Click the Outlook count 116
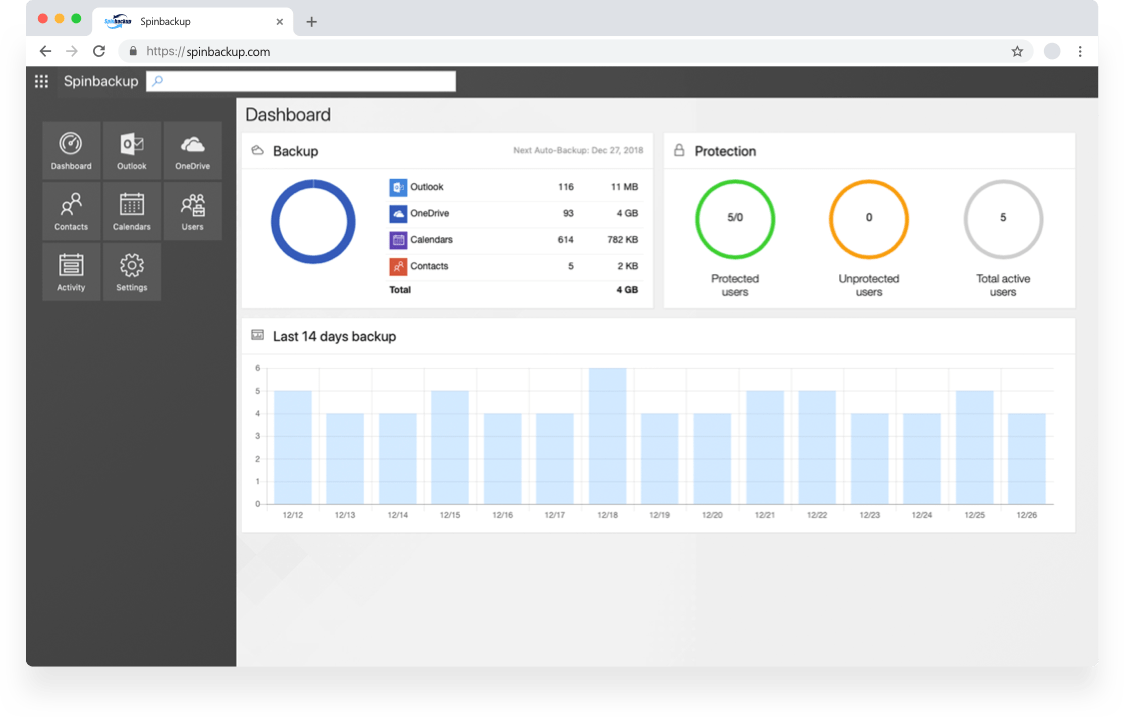This screenshot has height=718, width=1124. tap(566, 187)
